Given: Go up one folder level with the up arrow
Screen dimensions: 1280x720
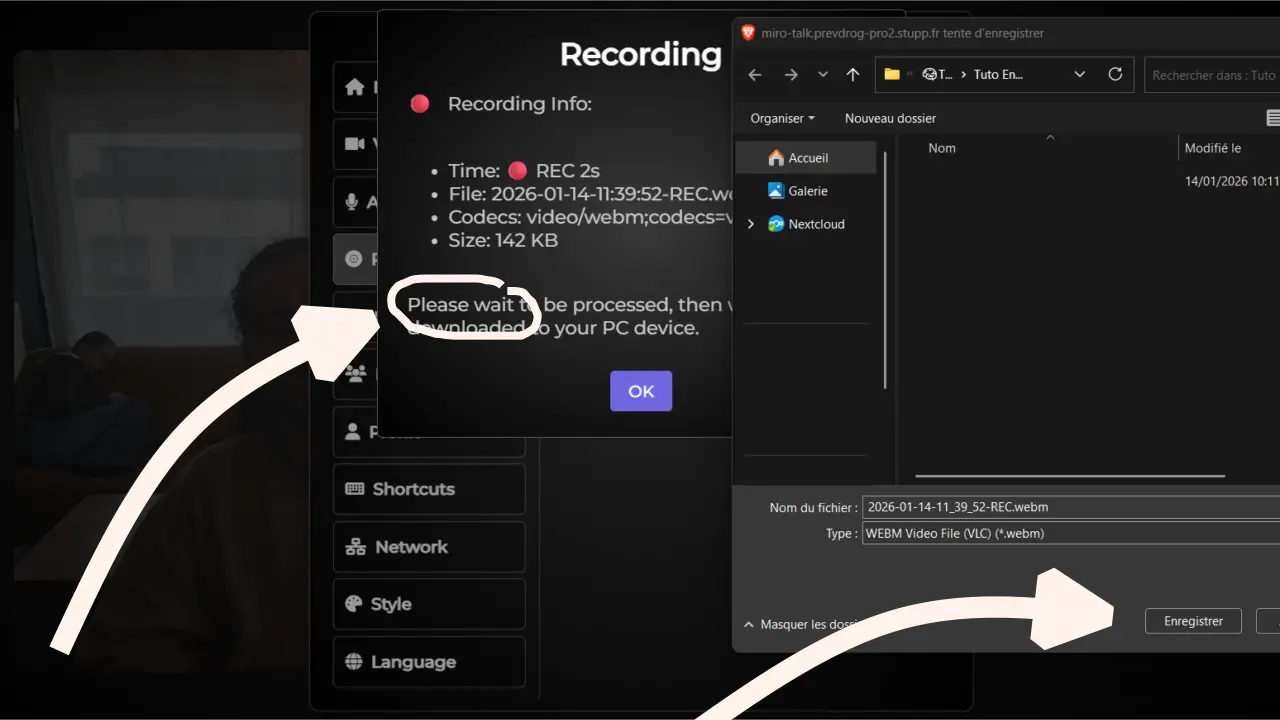Looking at the screenshot, I should tap(853, 75).
